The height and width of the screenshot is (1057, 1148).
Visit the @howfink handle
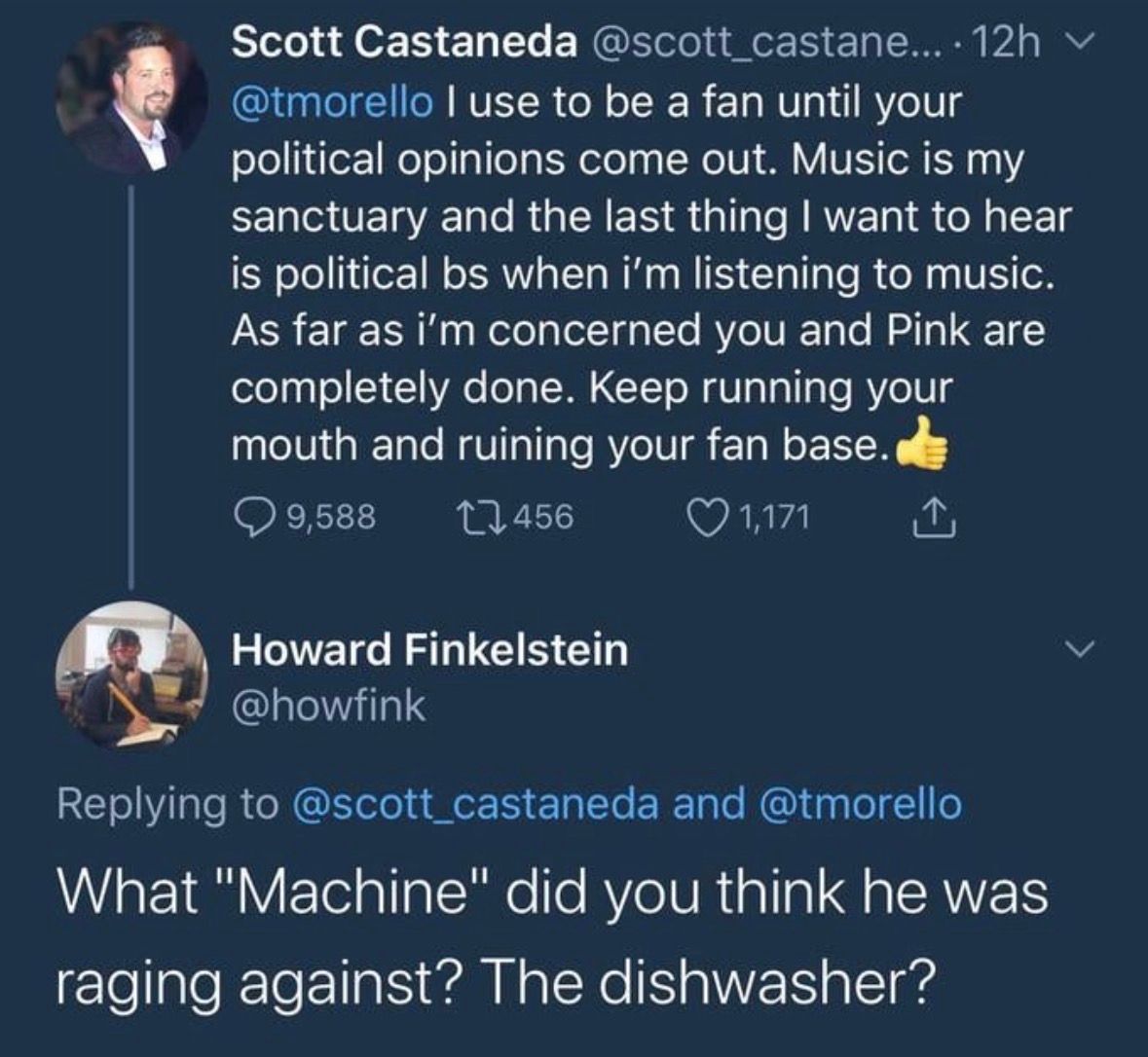click(x=328, y=706)
